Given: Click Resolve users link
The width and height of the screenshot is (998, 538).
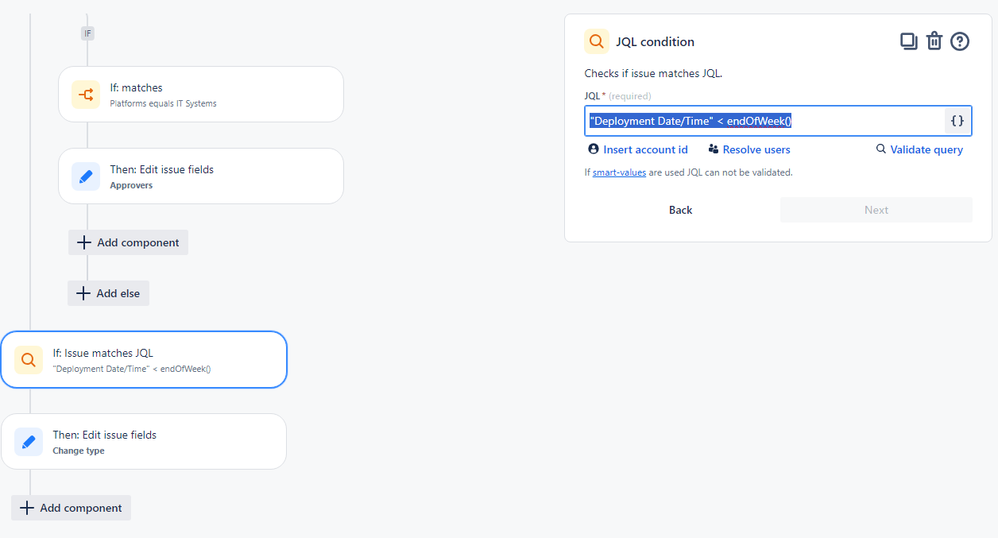Looking at the screenshot, I should point(749,150).
